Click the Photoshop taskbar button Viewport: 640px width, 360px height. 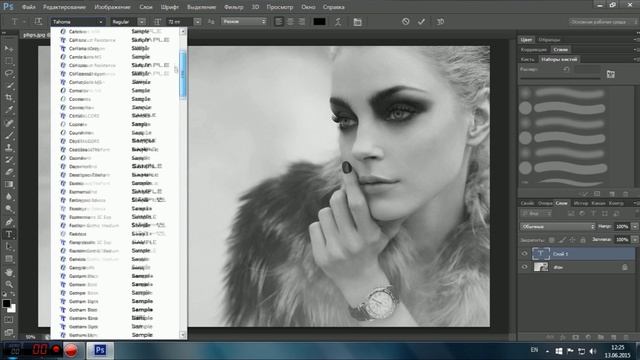pos(100,350)
